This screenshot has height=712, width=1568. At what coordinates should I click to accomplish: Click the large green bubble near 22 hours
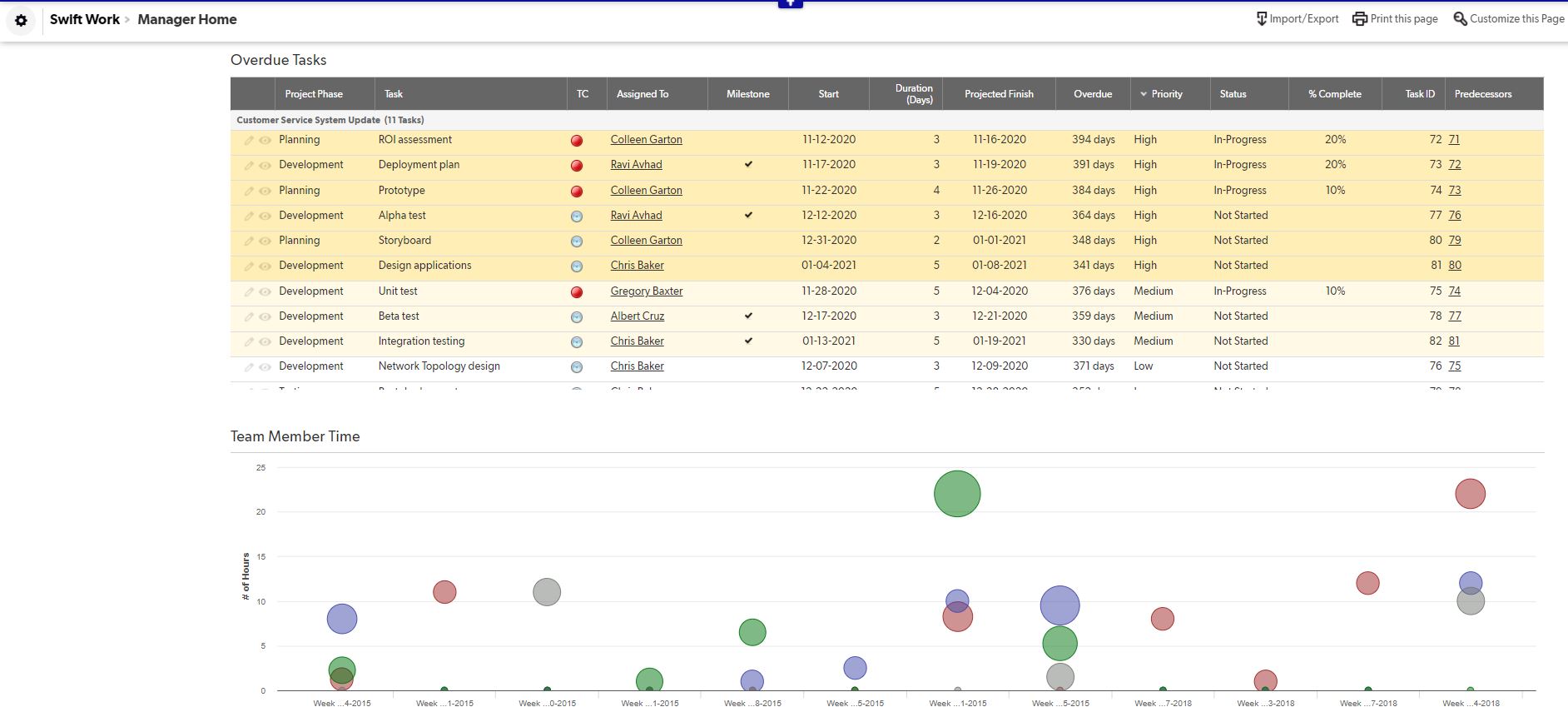957,494
